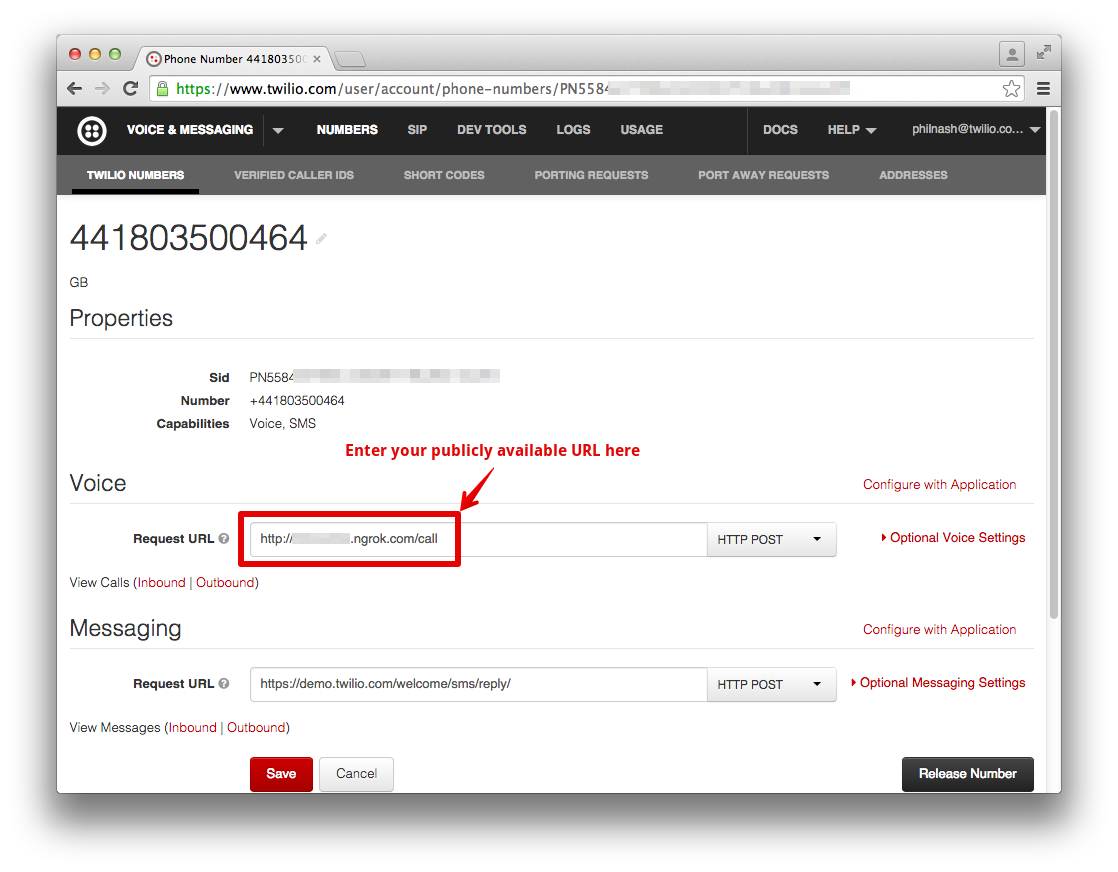Expand Optional Messaging Settings
Viewport: 1118px width, 872px height.
coord(938,682)
